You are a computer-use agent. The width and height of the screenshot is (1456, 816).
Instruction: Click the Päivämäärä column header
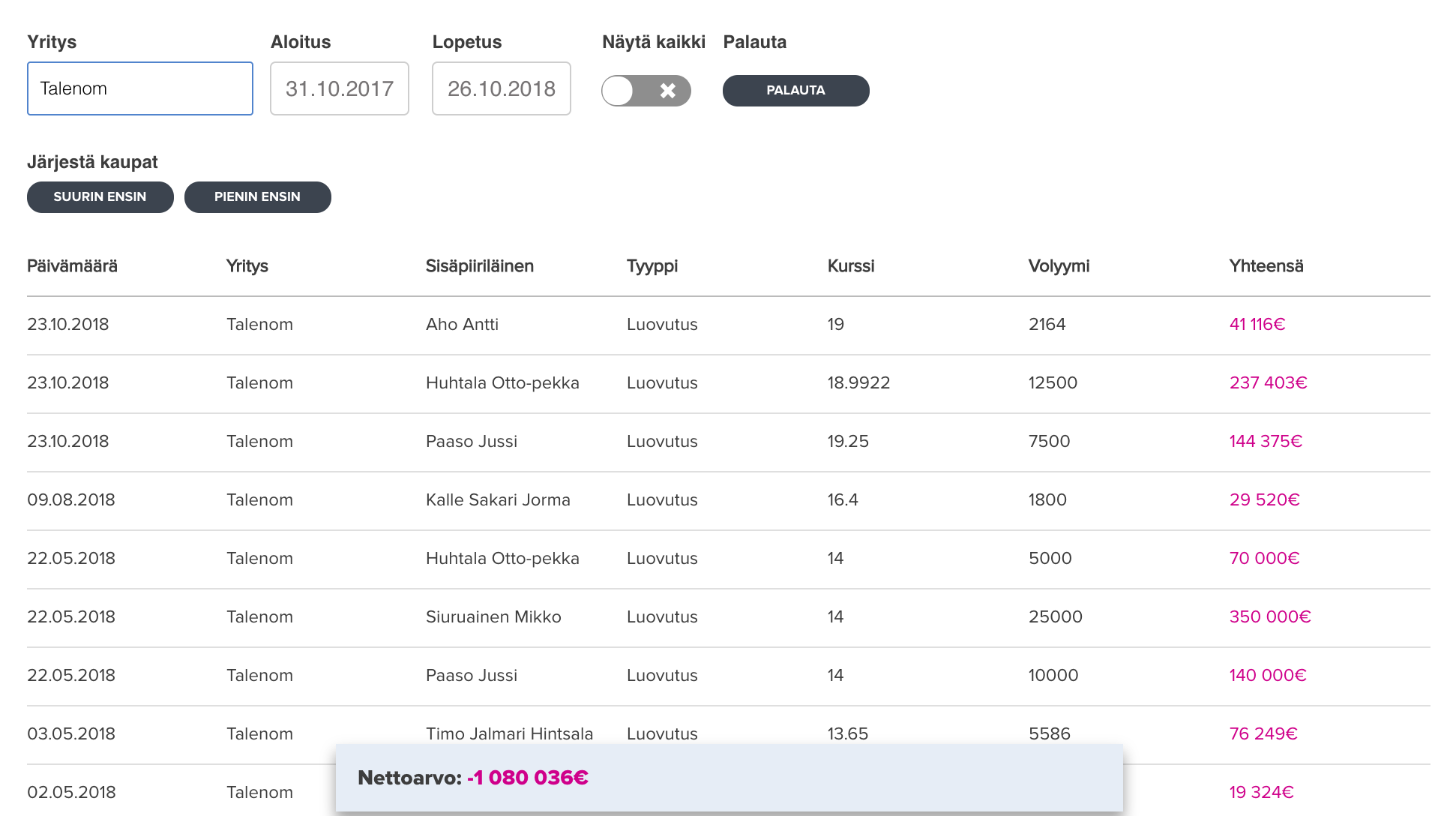(72, 266)
